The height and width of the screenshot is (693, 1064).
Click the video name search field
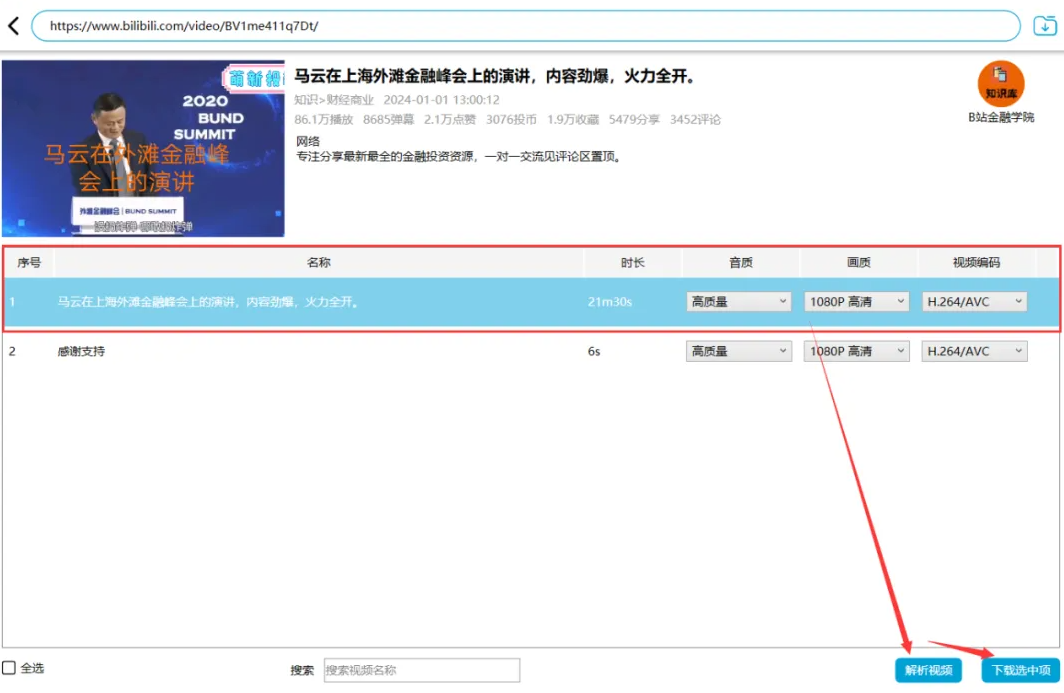click(421, 670)
